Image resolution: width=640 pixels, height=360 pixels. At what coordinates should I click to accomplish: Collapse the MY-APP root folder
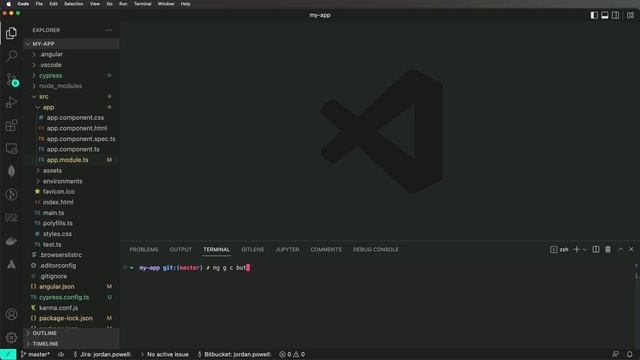click(x=71, y=44)
